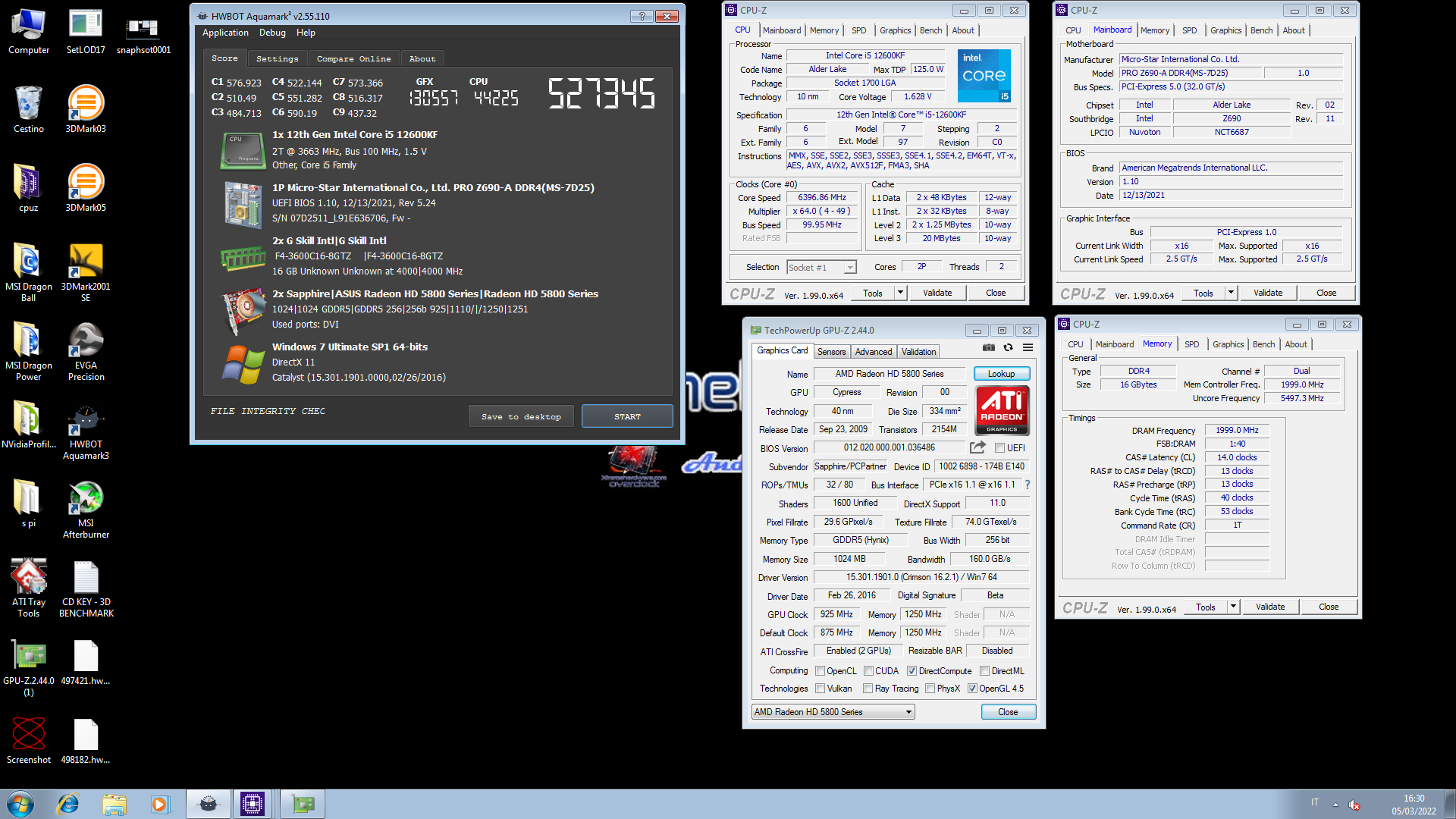The width and height of the screenshot is (1456, 819).
Task: Click Save to desktop button
Action: pos(521,416)
